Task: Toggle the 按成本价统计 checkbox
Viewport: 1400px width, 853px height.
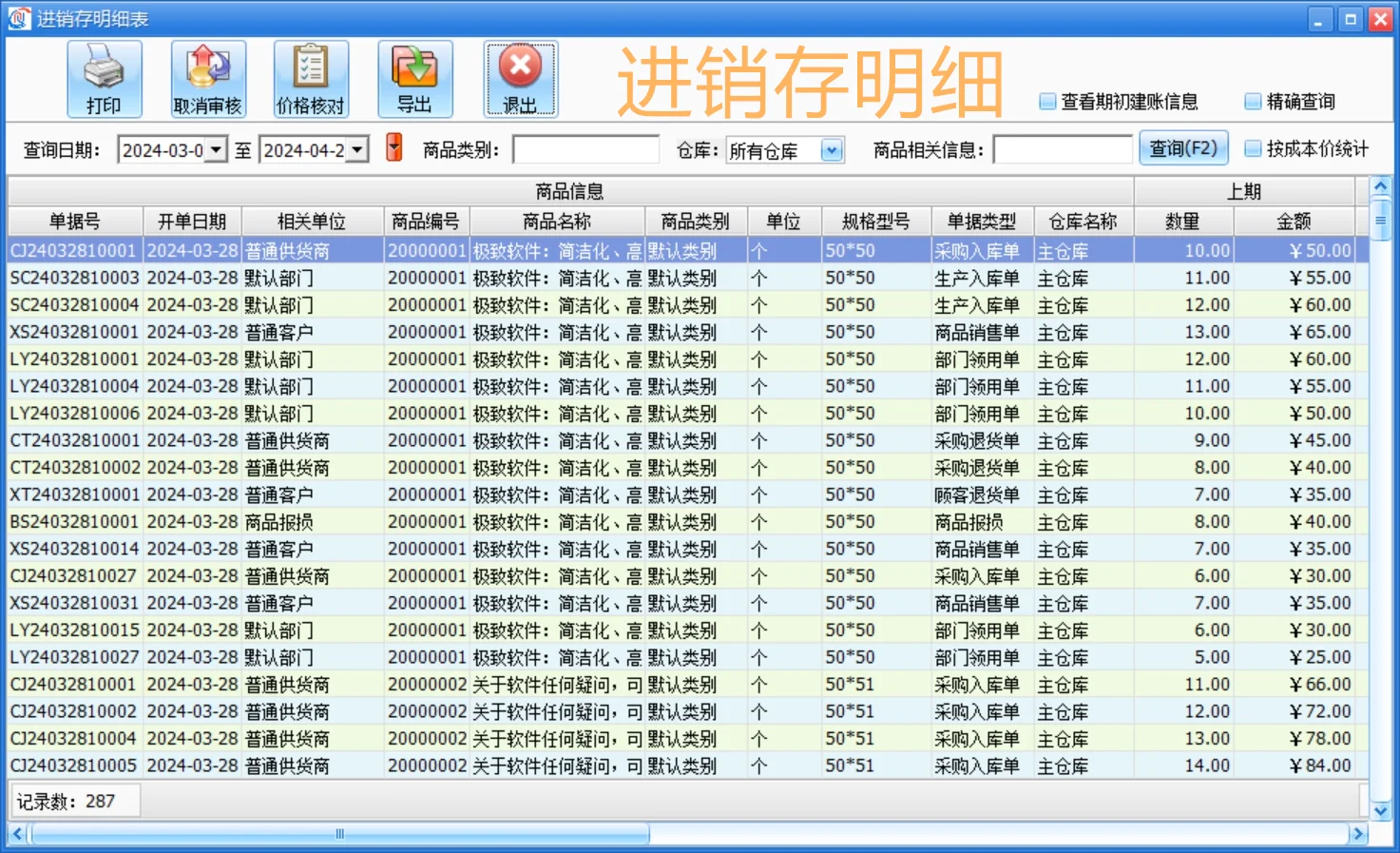Action: [x=1252, y=148]
